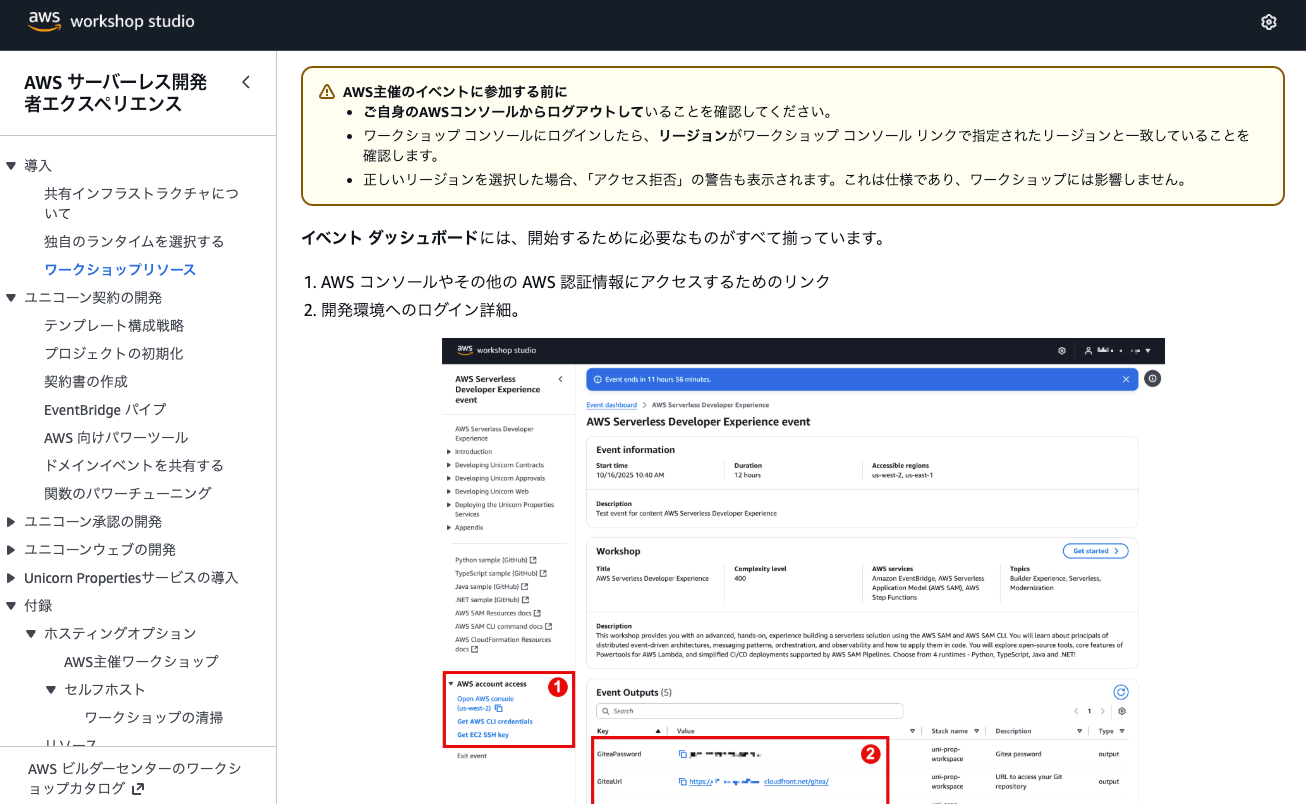
Task: Click the ホスティングオプション label
Action: point(120,634)
